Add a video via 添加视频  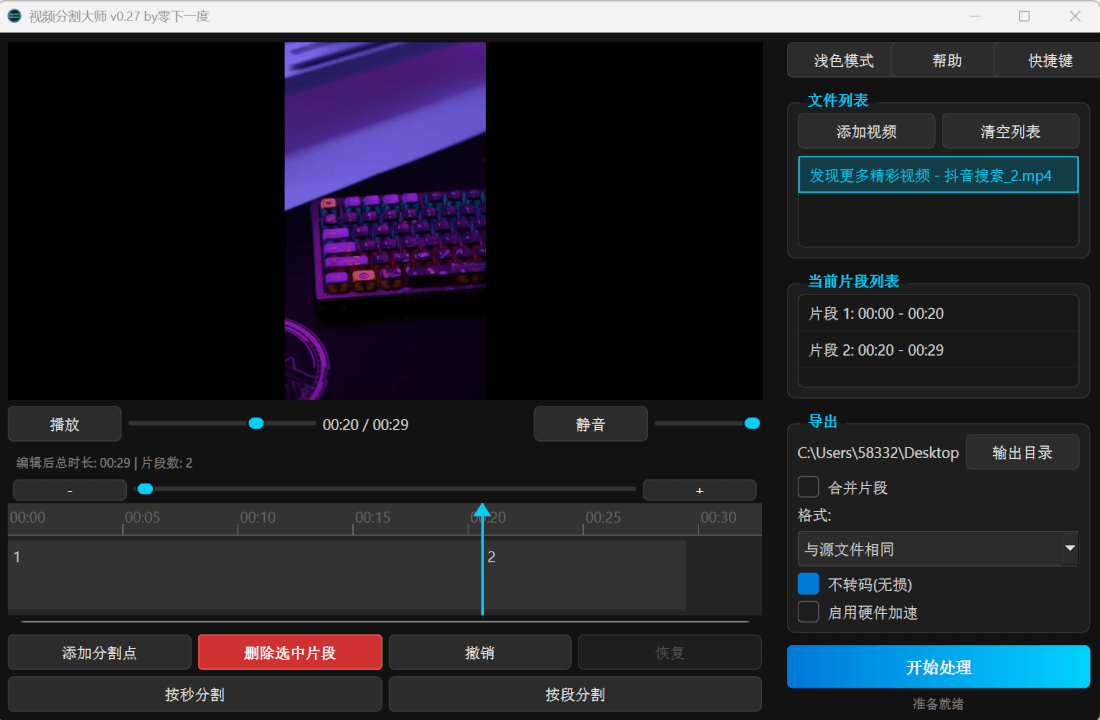click(866, 131)
